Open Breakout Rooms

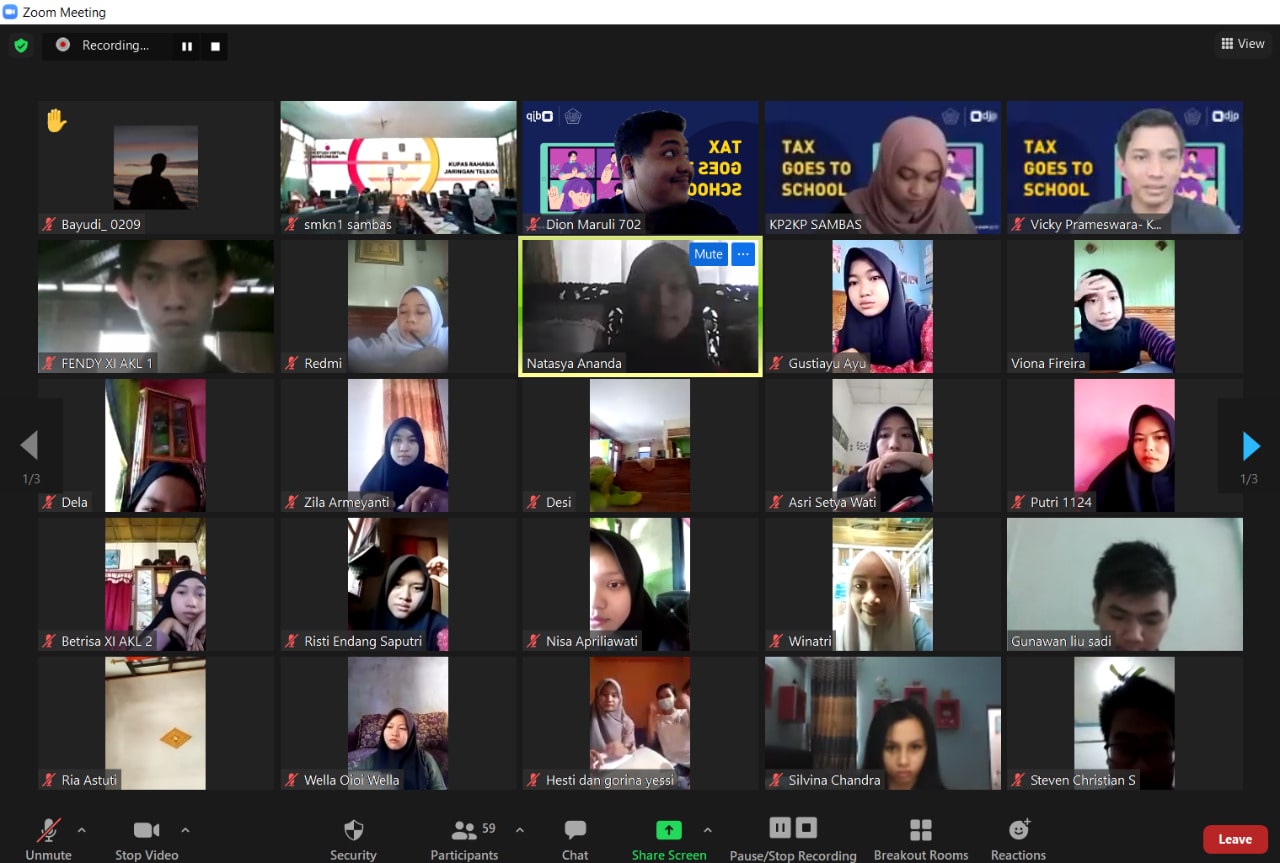click(920, 839)
